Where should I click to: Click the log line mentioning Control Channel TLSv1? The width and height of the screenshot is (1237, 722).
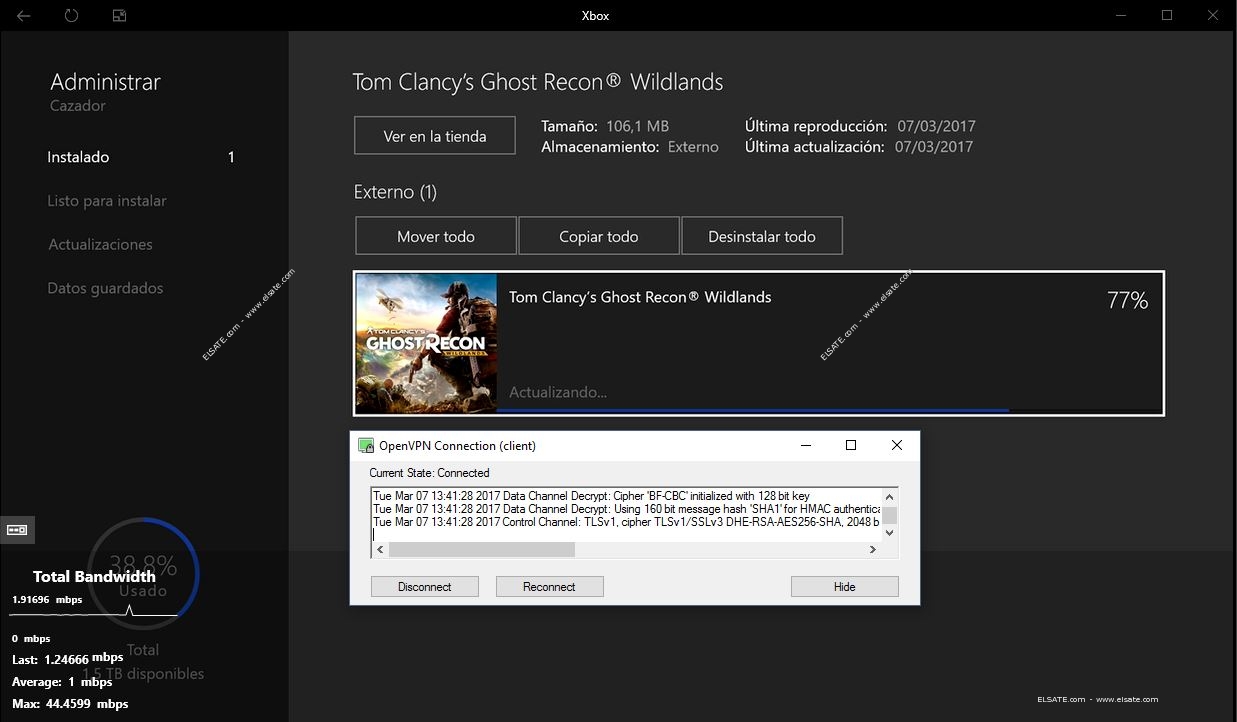point(626,522)
